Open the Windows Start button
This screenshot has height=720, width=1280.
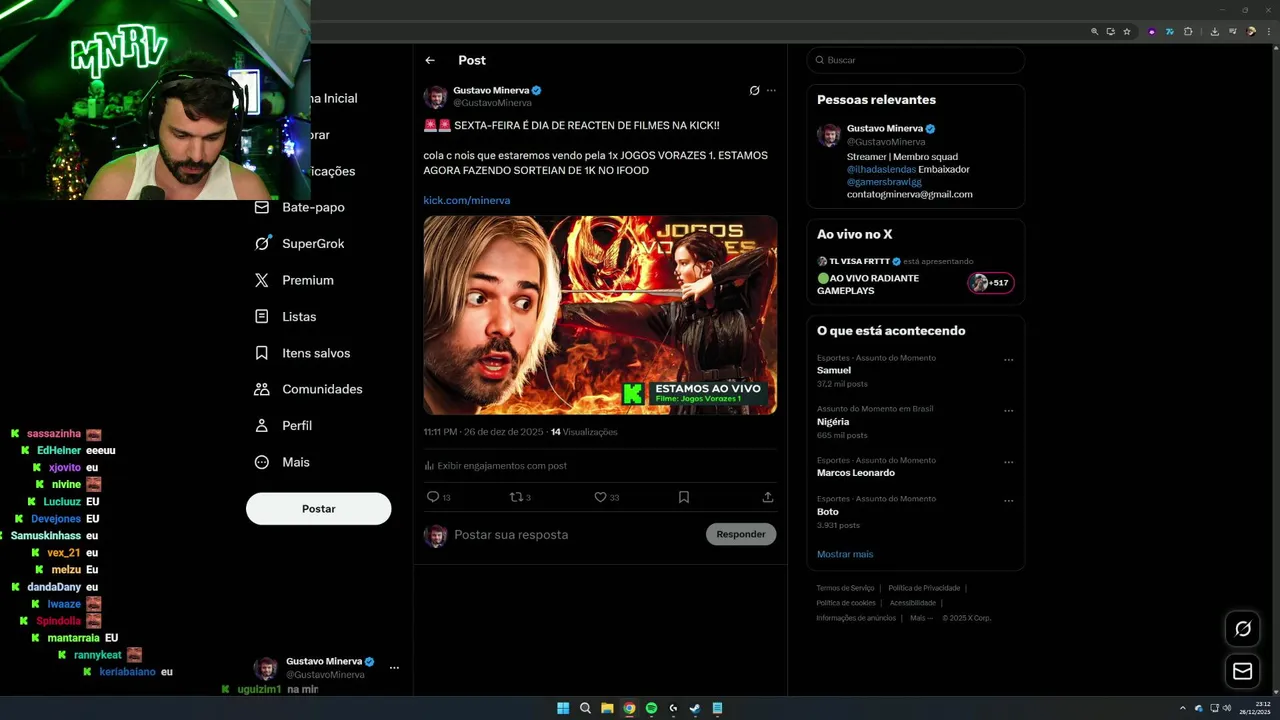[x=563, y=708]
